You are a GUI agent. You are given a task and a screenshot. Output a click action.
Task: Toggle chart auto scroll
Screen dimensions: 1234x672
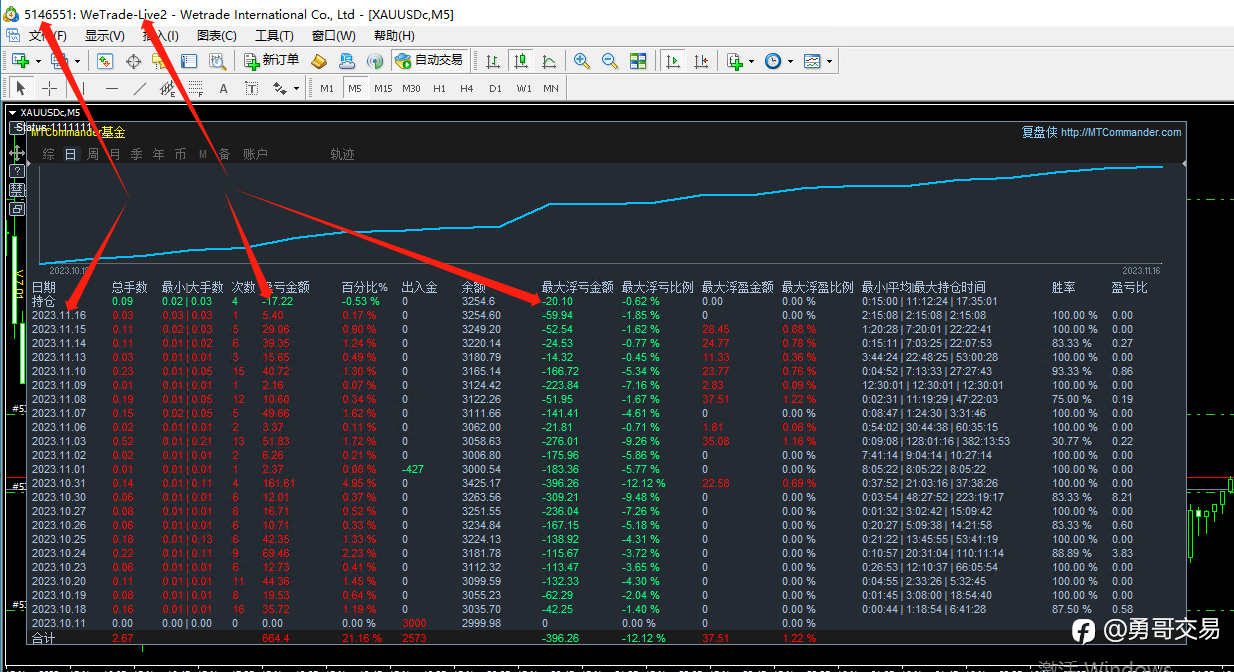tap(673, 61)
